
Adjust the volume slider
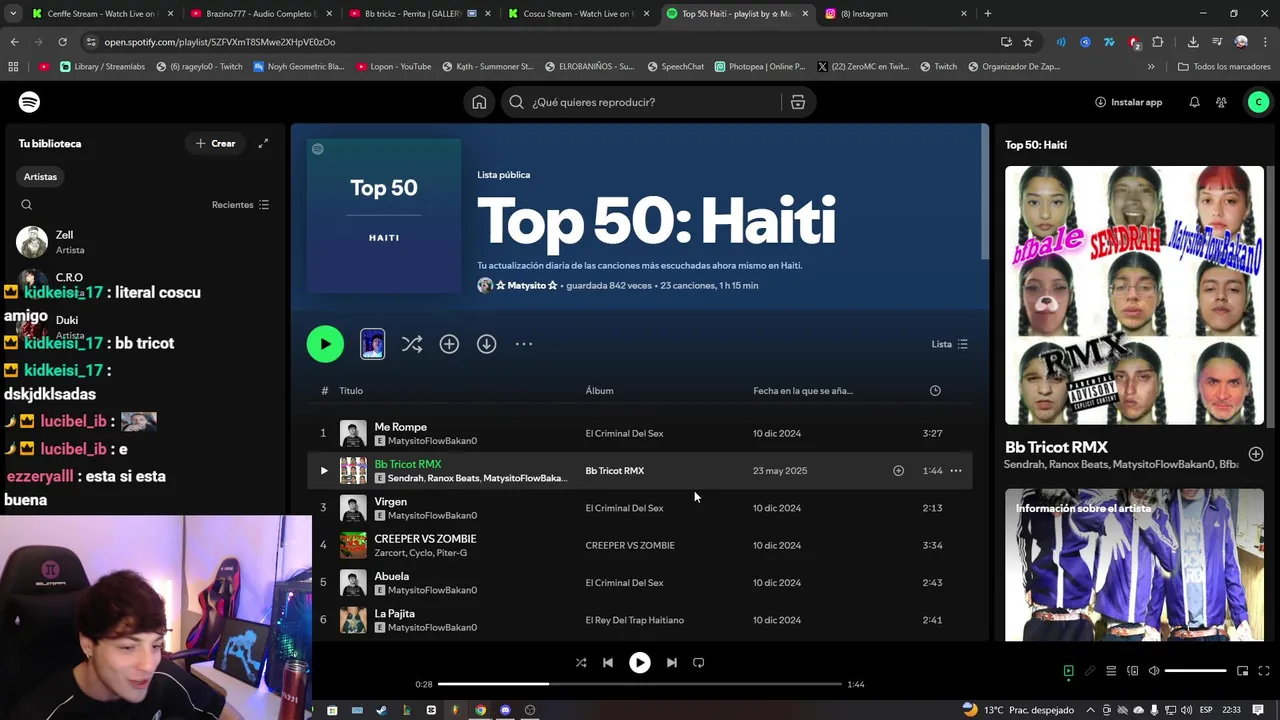tap(1196, 671)
